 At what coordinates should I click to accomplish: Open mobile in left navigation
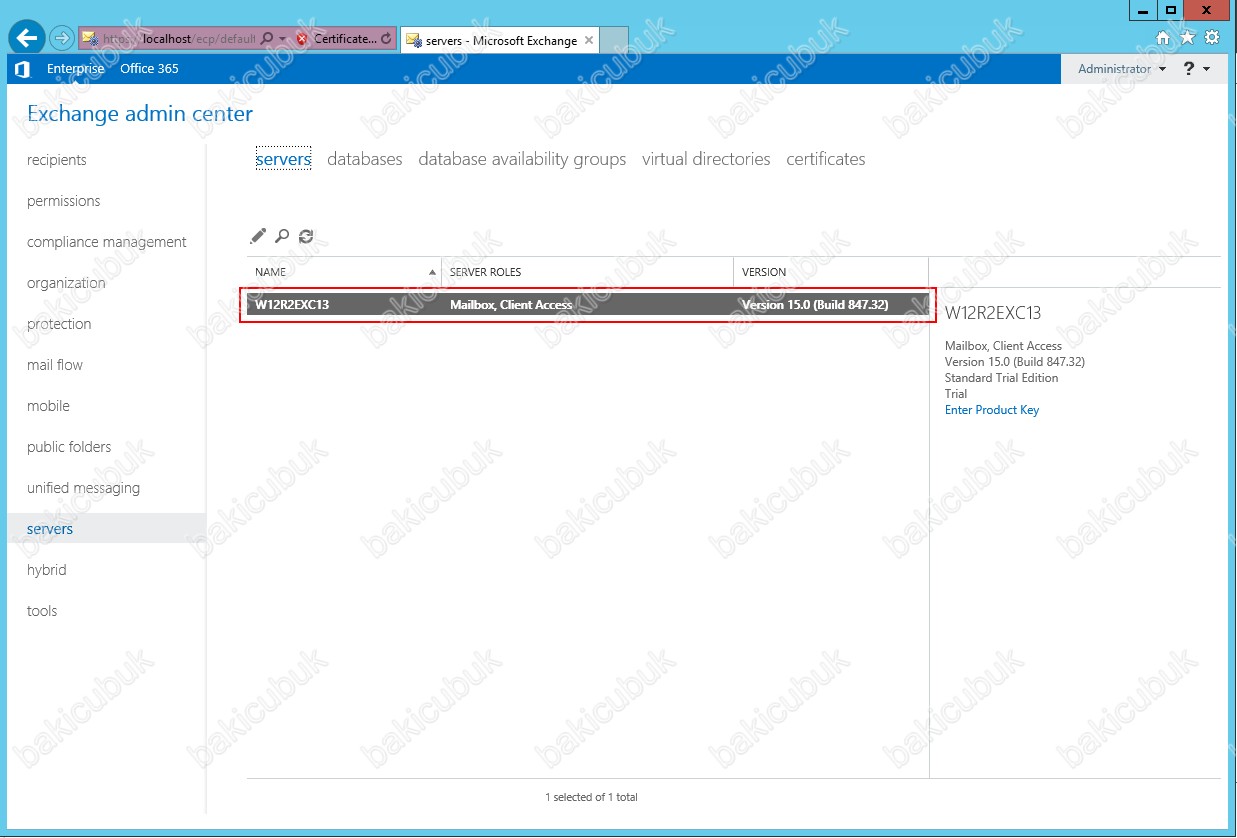click(x=48, y=406)
